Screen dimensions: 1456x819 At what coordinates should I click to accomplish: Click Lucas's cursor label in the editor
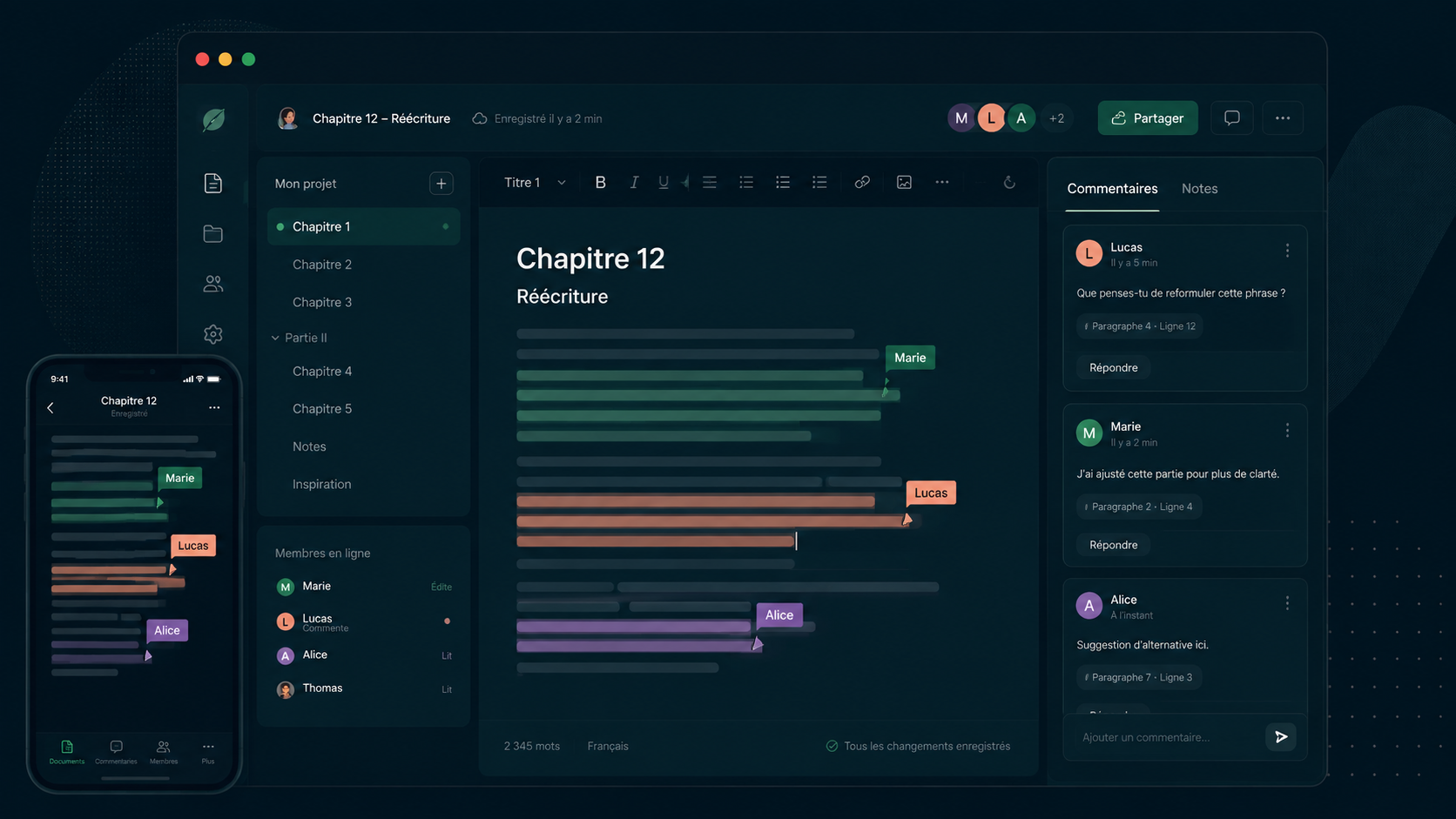(x=931, y=493)
